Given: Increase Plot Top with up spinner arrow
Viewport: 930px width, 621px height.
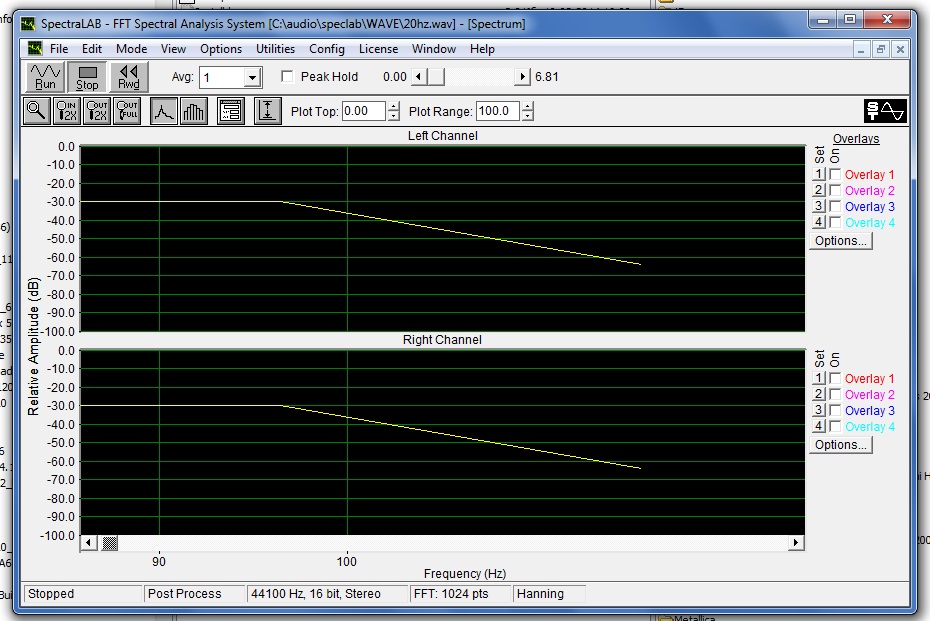Looking at the screenshot, I should (394, 107).
